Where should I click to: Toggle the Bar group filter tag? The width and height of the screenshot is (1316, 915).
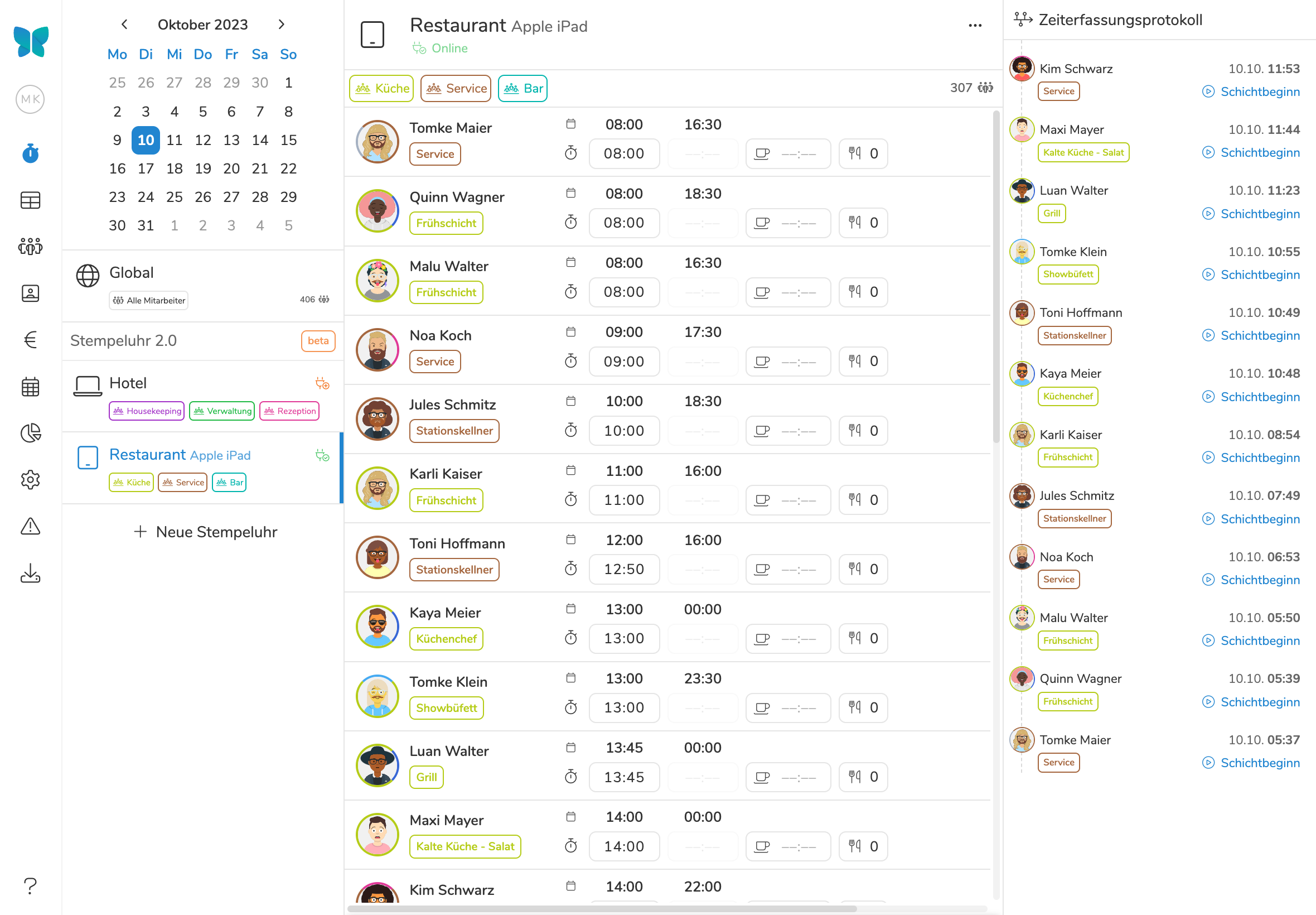[x=522, y=88]
